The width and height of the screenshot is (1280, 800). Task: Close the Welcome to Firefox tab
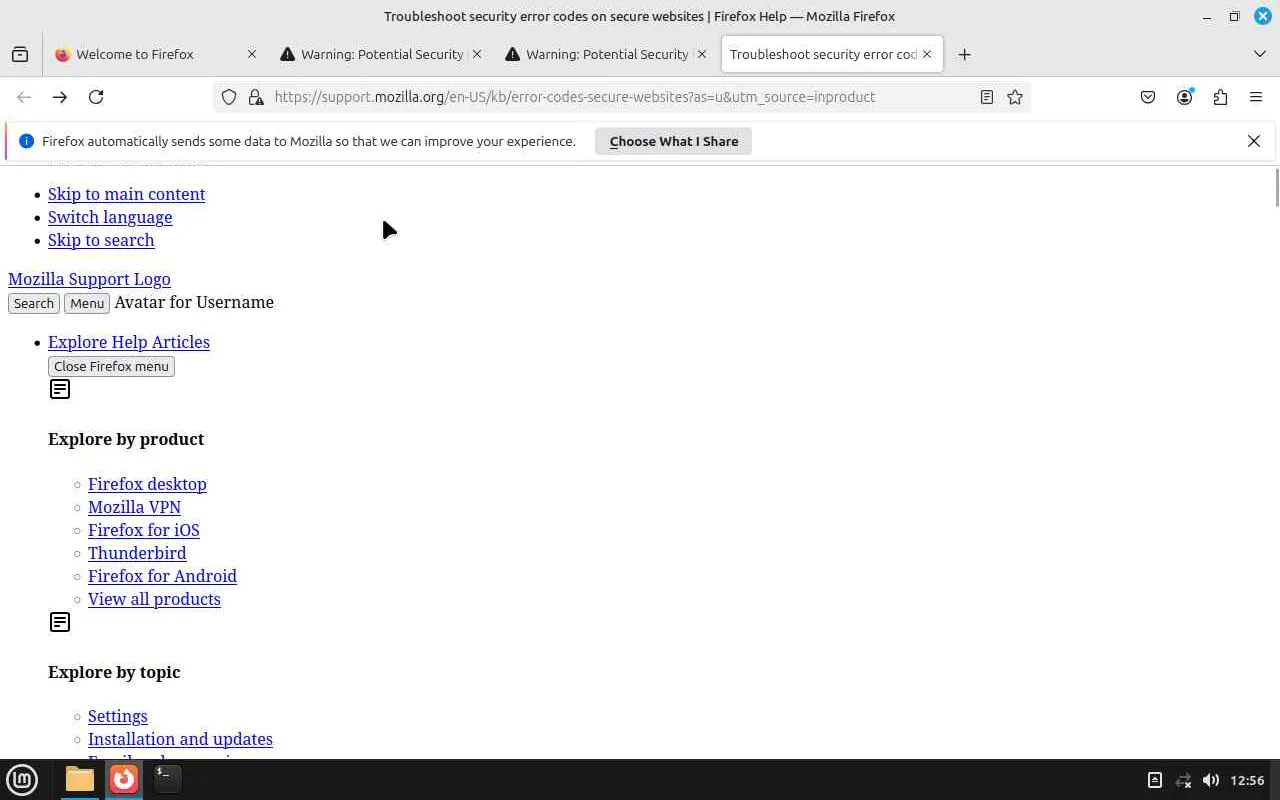click(252, 54)
